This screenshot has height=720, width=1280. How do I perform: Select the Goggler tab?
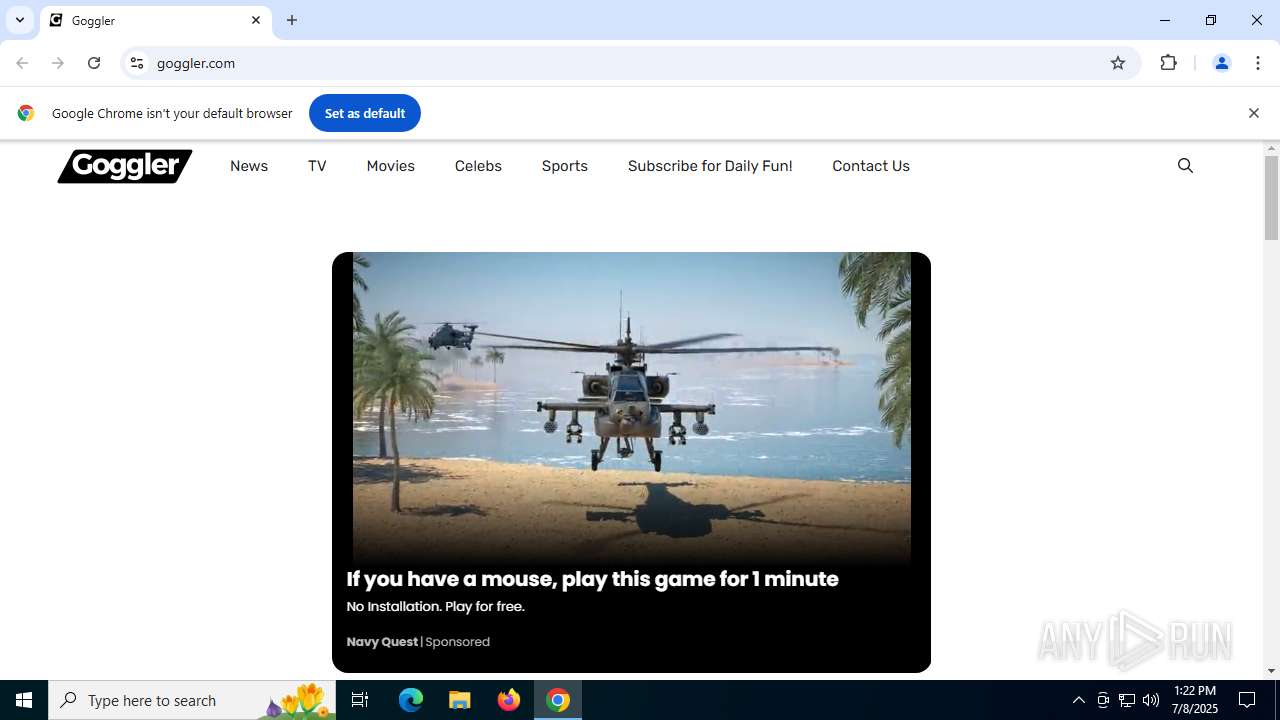pyautogui.click(x=156, y=20)
